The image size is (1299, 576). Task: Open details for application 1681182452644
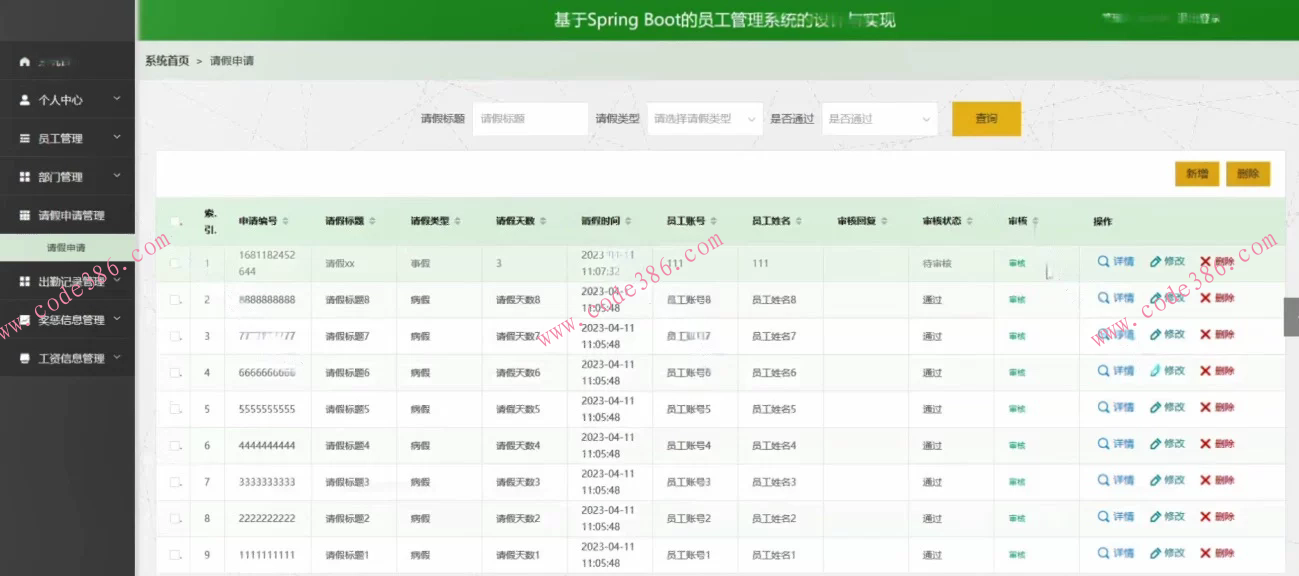(x=1120, y=261)
